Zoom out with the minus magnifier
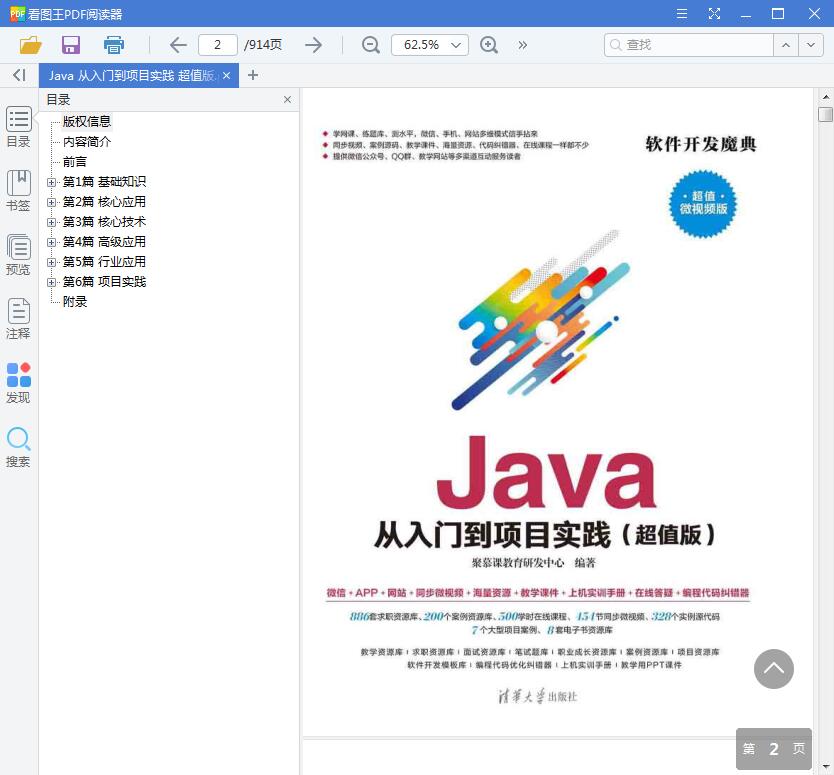 pyautogui.click(x=370, y=45)
